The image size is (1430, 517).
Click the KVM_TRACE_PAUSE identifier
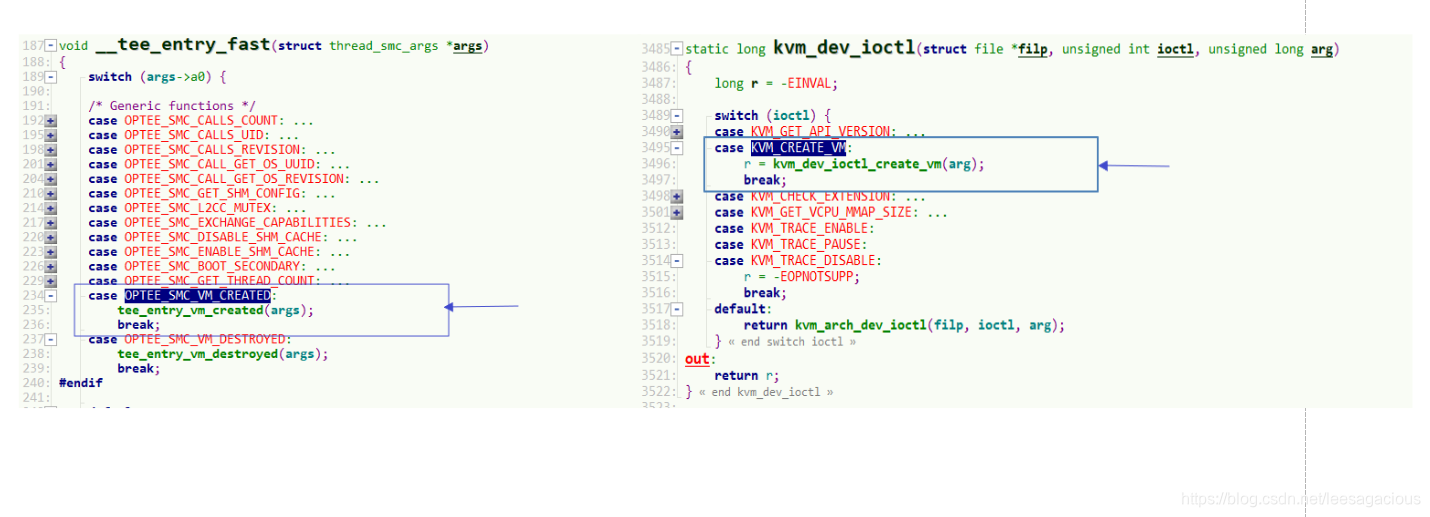pos(806,245)
